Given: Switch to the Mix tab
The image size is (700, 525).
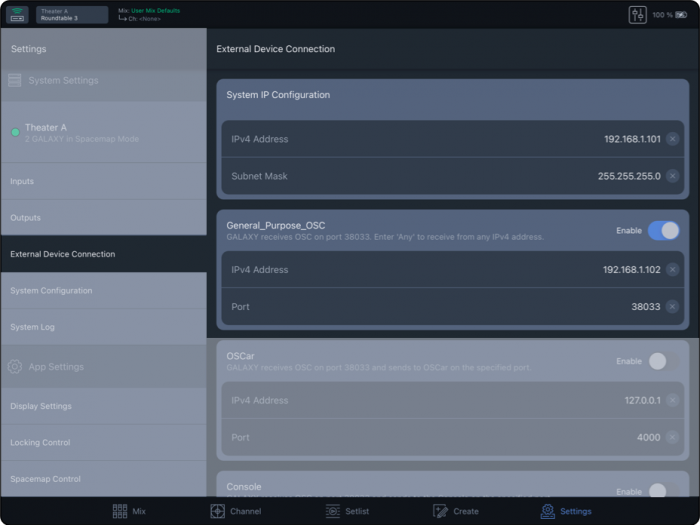Looking at the screenshot, I should pyautogui.click(x=129, y=511).
